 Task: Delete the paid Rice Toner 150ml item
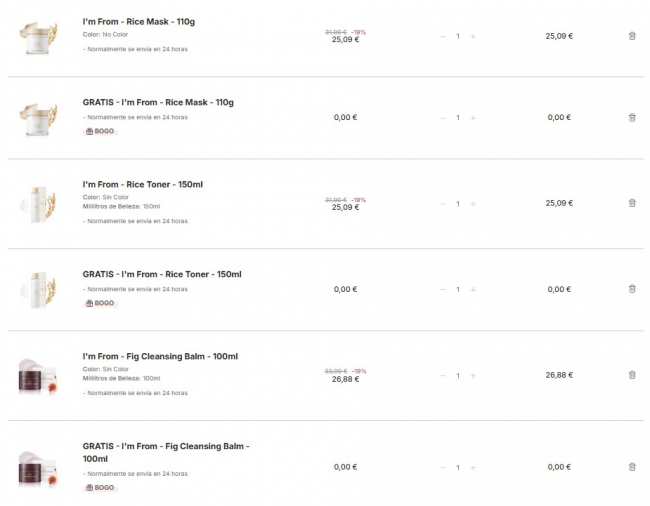click(632, 203)
